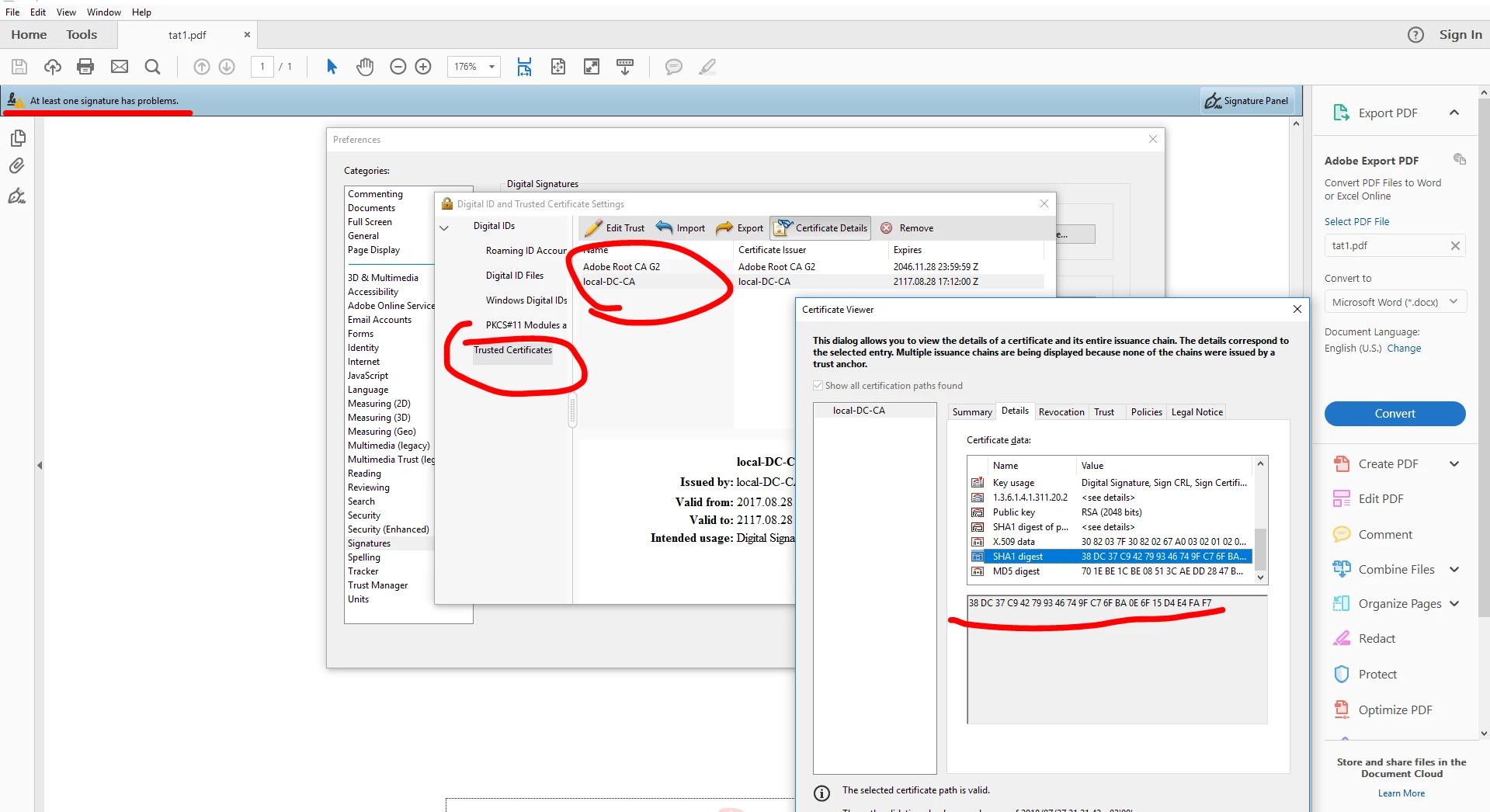The width and height of the screenshot is (1490, 812).
Task: Click the Import button in certificate settings
Action: pyautogui.click(x=681, y=228)
